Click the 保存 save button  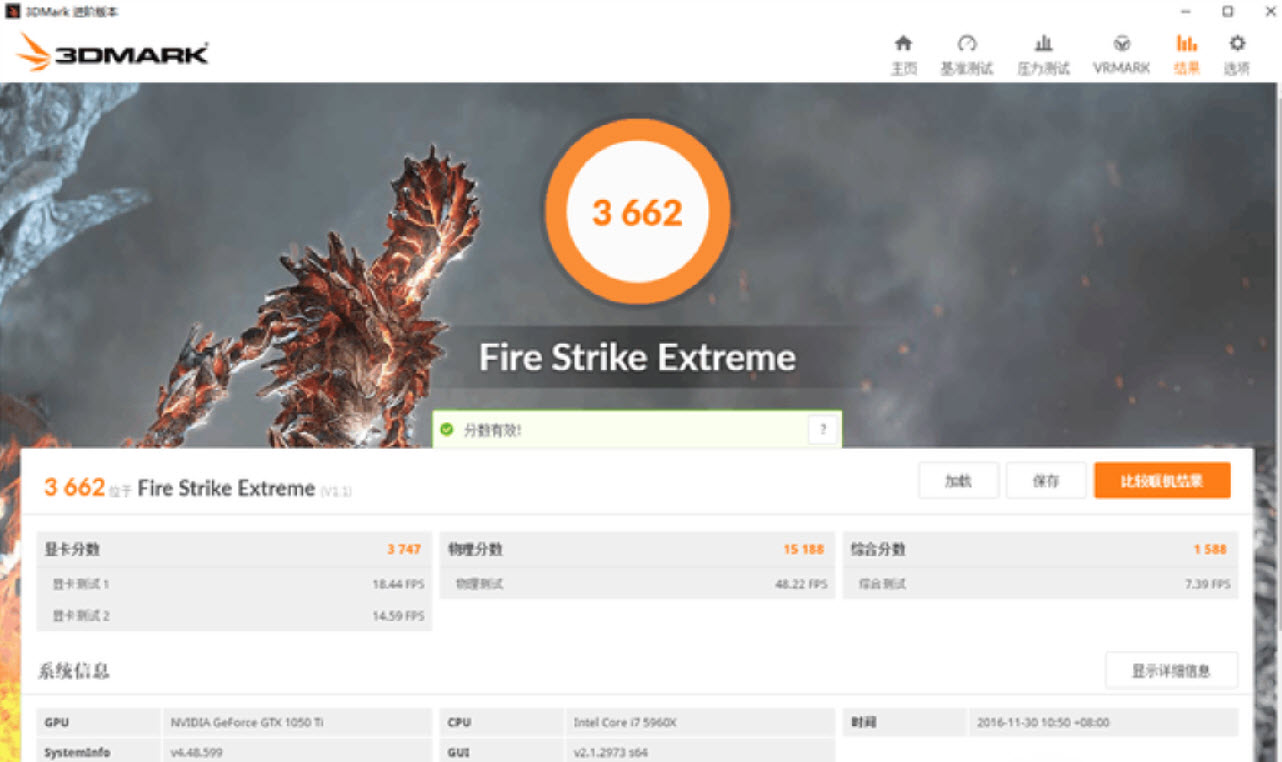coord(1046,481)
